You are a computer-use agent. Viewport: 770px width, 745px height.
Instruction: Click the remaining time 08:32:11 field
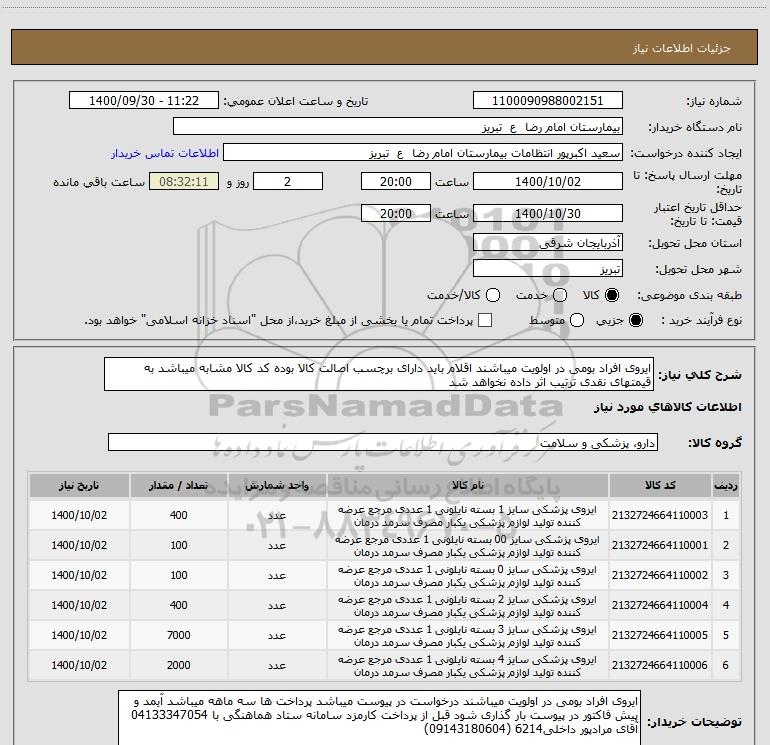pyautogui.click(x=184, y=181)
